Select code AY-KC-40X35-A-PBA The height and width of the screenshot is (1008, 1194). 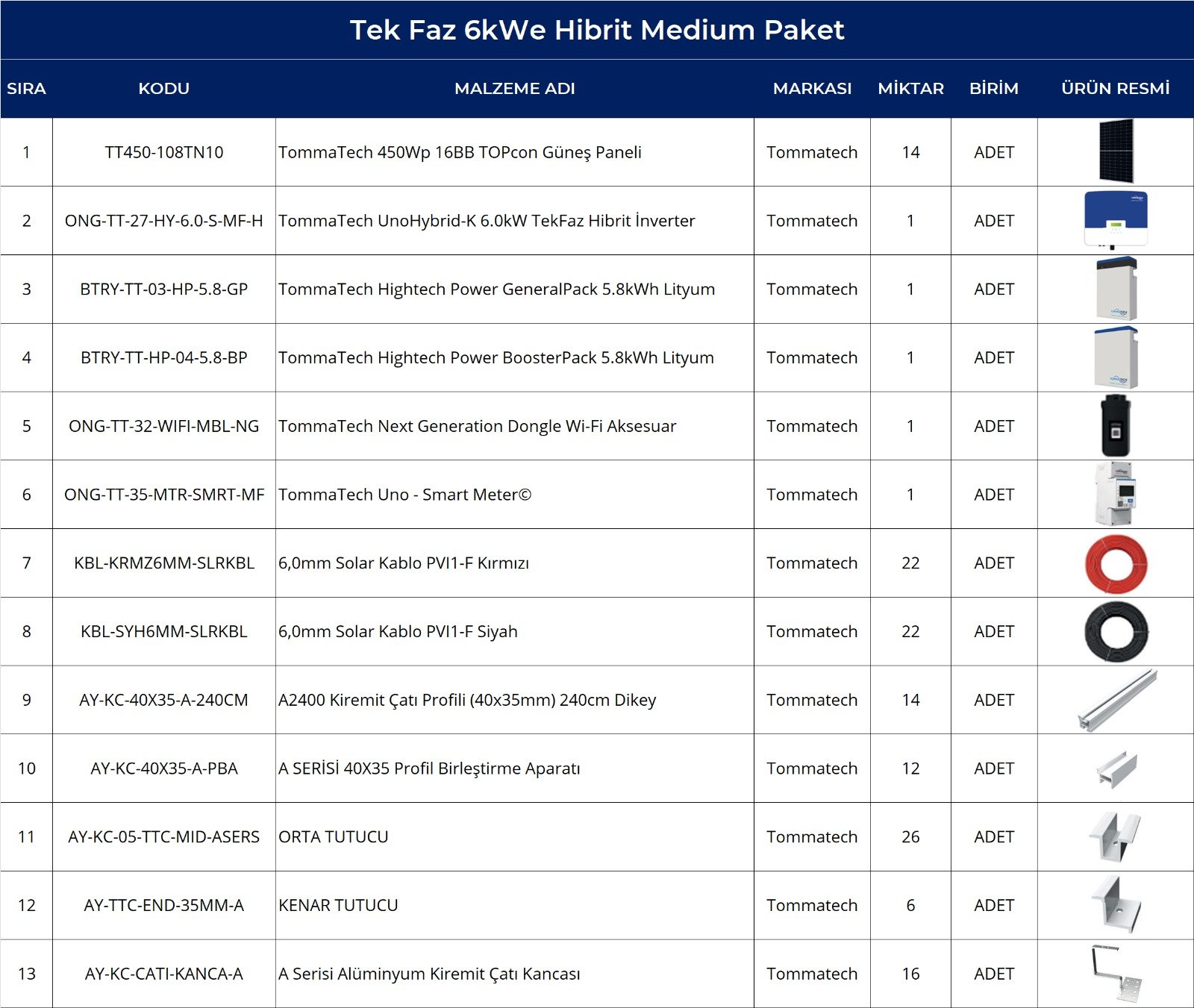coord(164,768)
